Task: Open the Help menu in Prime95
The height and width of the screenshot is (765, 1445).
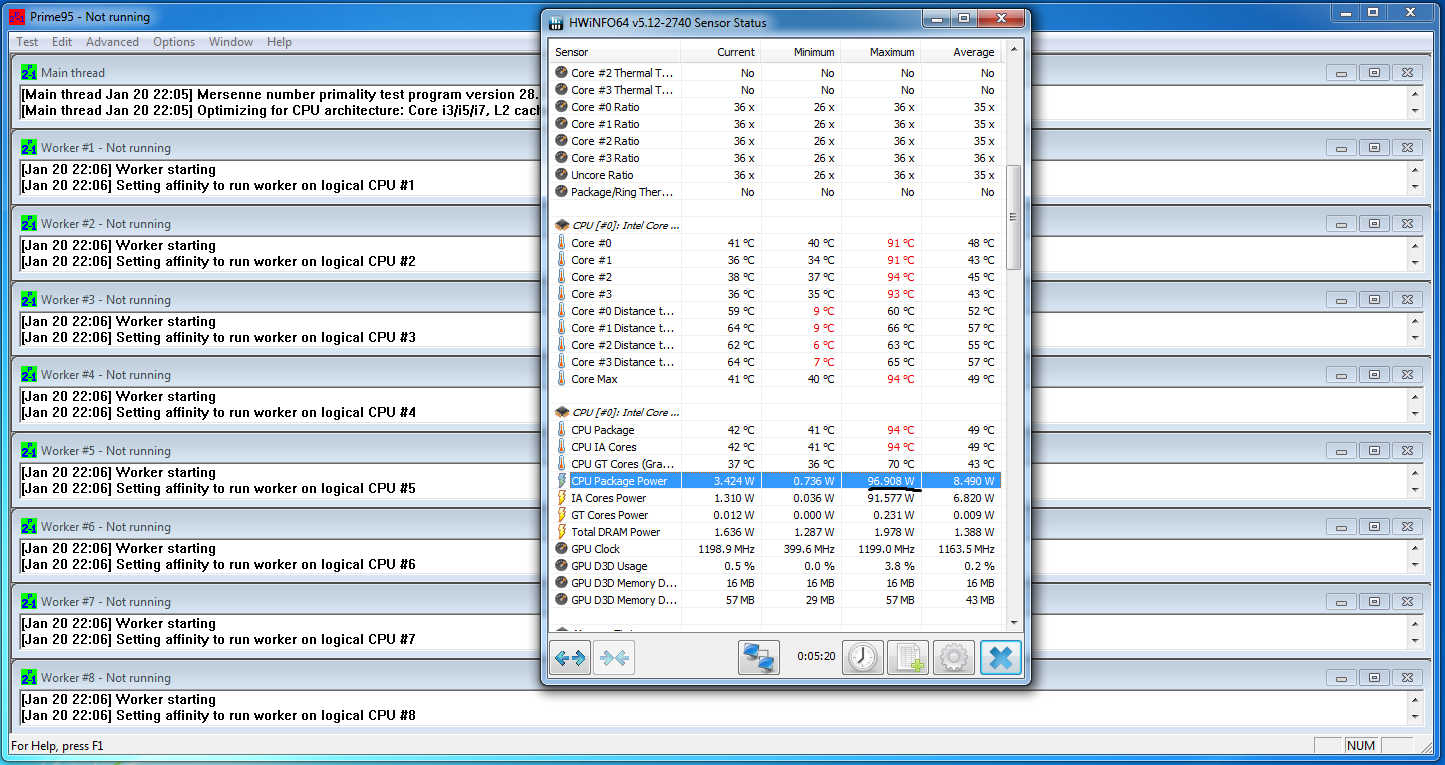Action: click(279, 42)
